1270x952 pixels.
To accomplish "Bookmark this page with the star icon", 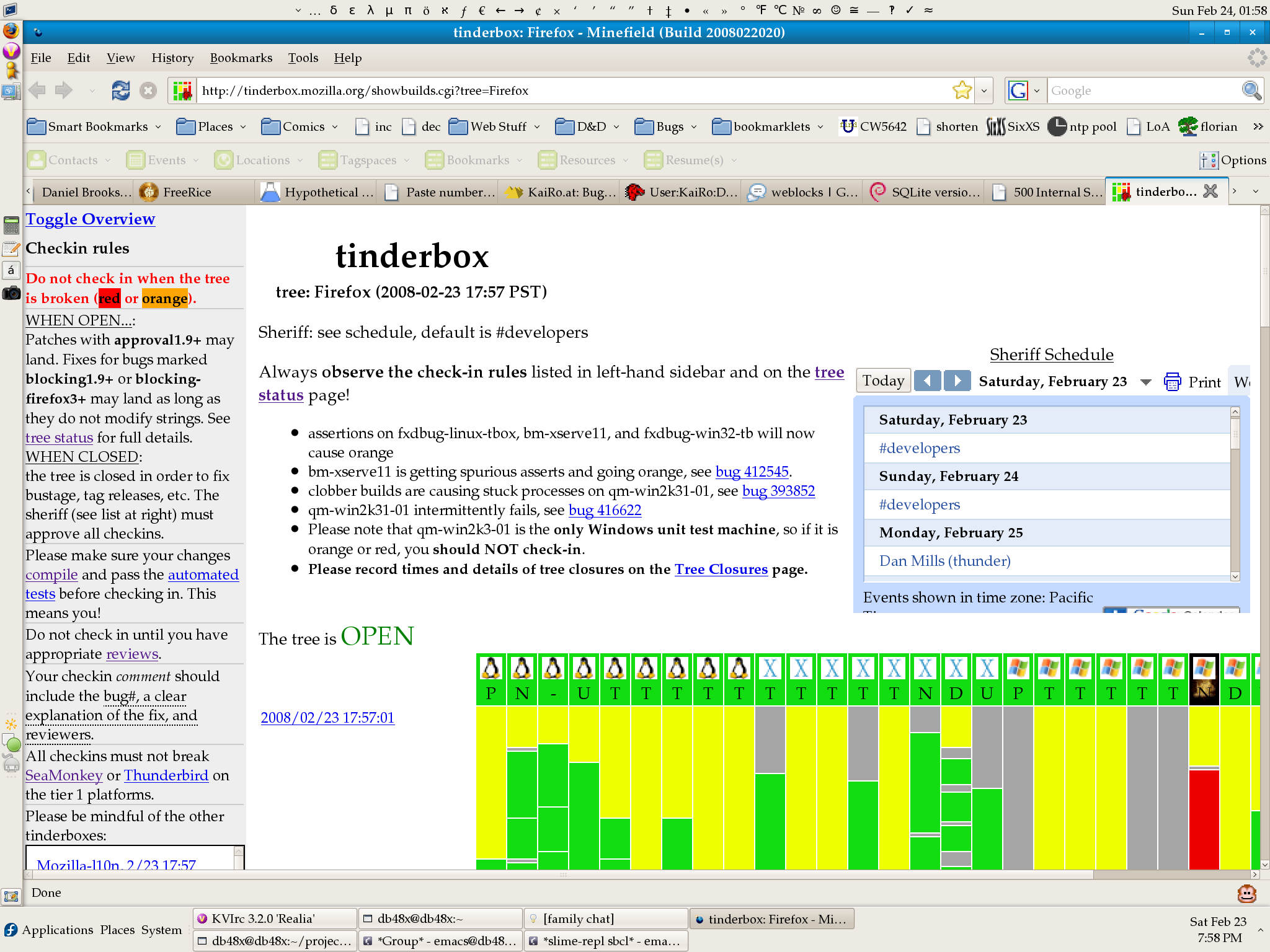I will tap(962, 90).
